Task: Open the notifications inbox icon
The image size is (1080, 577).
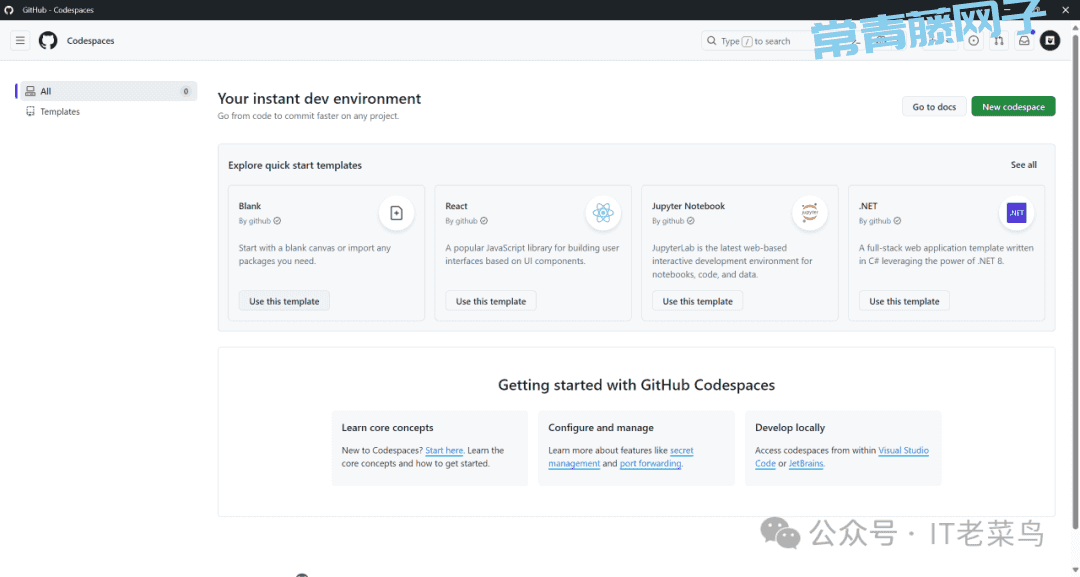Action: tap(1024, 41)
